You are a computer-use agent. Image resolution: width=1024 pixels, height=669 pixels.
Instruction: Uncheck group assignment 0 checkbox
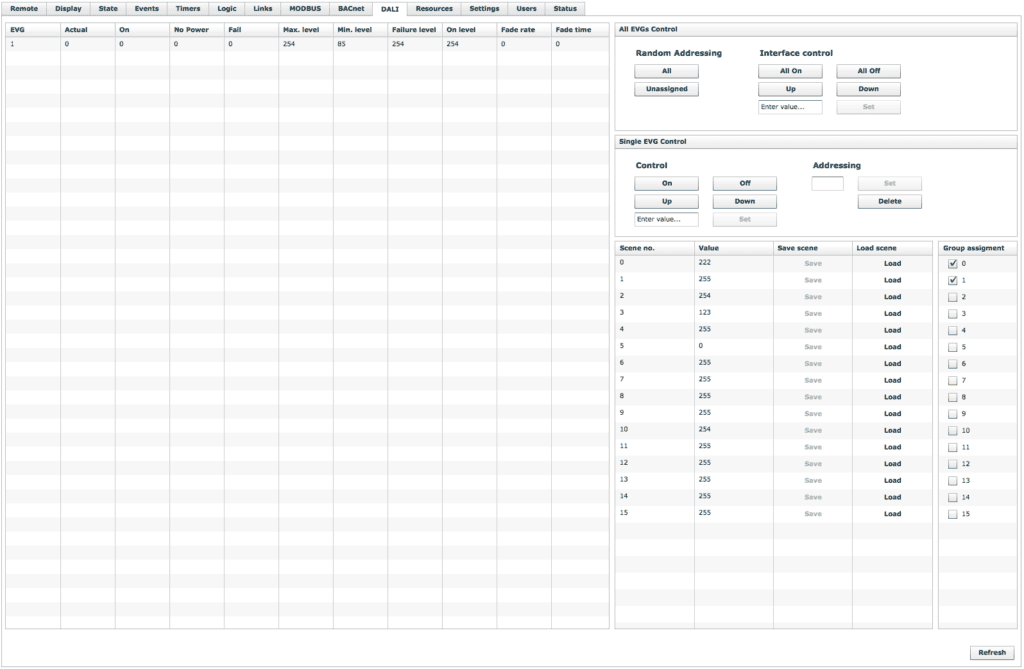[952, 264]
